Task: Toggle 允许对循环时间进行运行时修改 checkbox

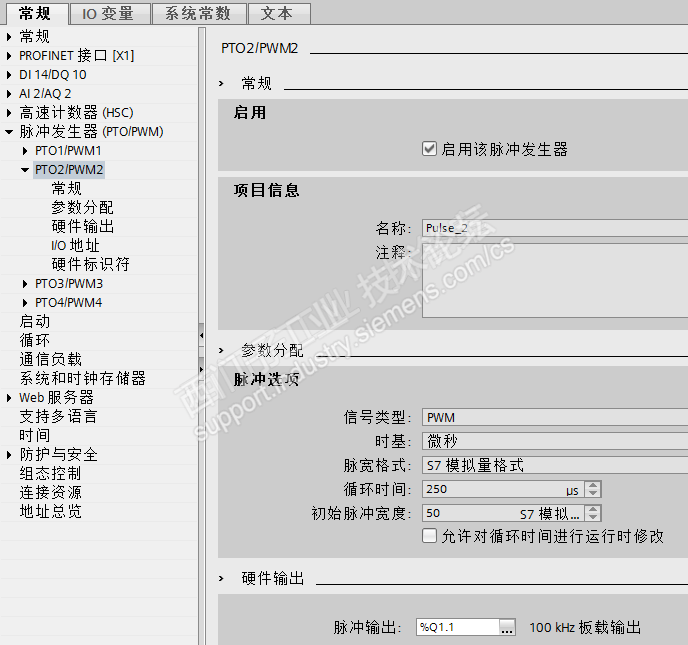Action: [429, 535]
